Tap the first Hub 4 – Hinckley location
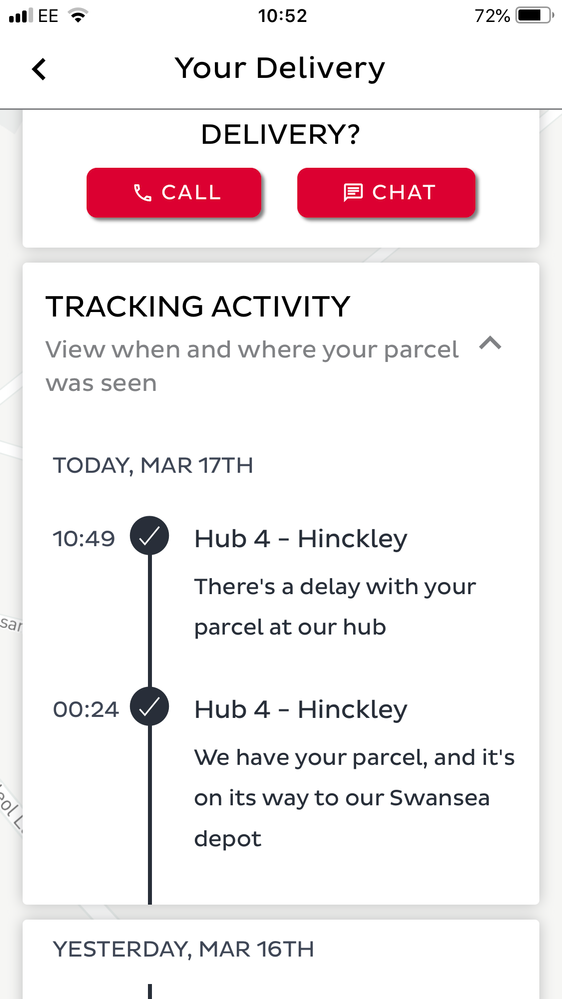The height and width of the screenshot is (999, 562). (301, 539)
